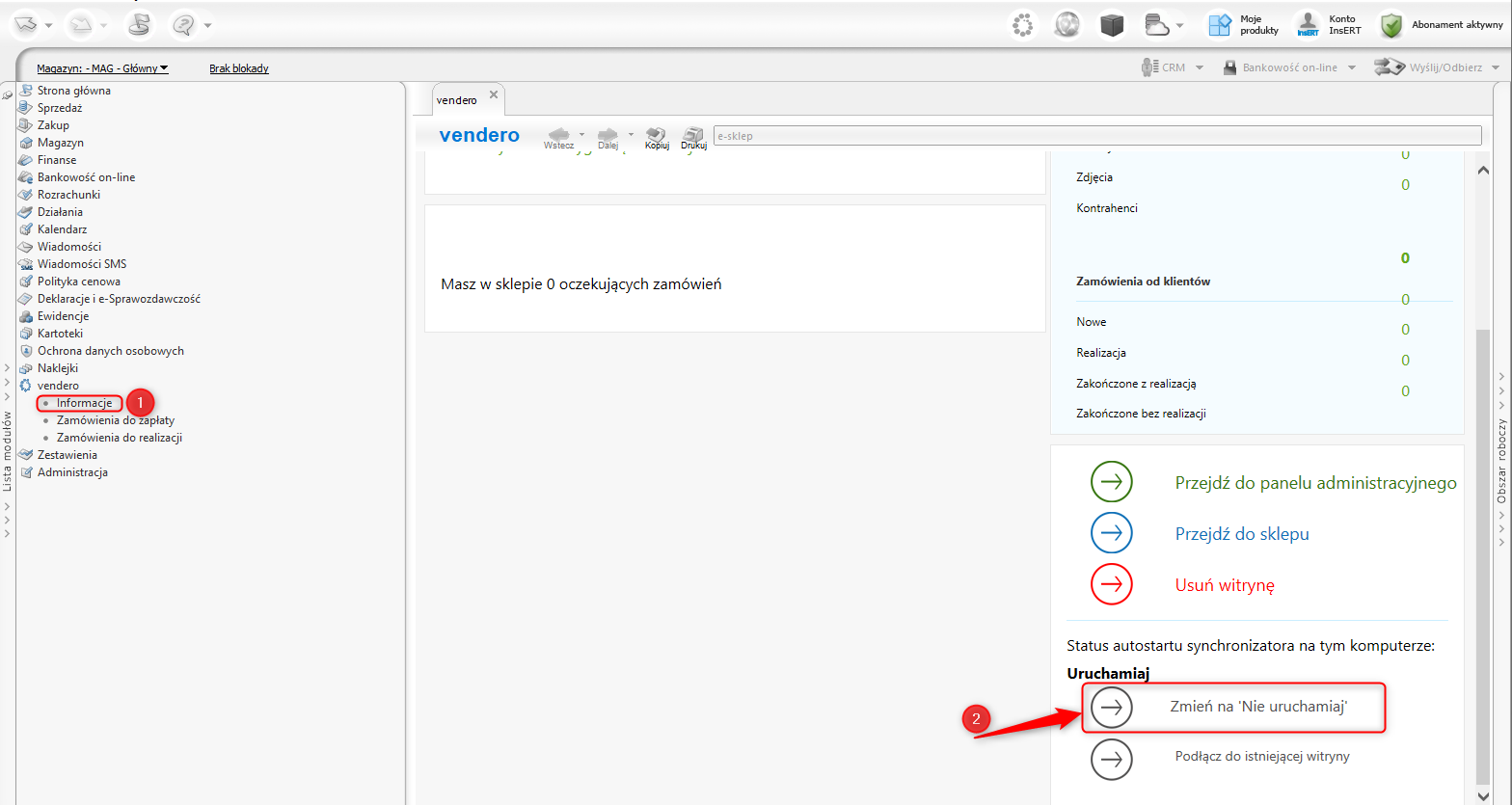Click the cloud database icon

pos(1157,25)
